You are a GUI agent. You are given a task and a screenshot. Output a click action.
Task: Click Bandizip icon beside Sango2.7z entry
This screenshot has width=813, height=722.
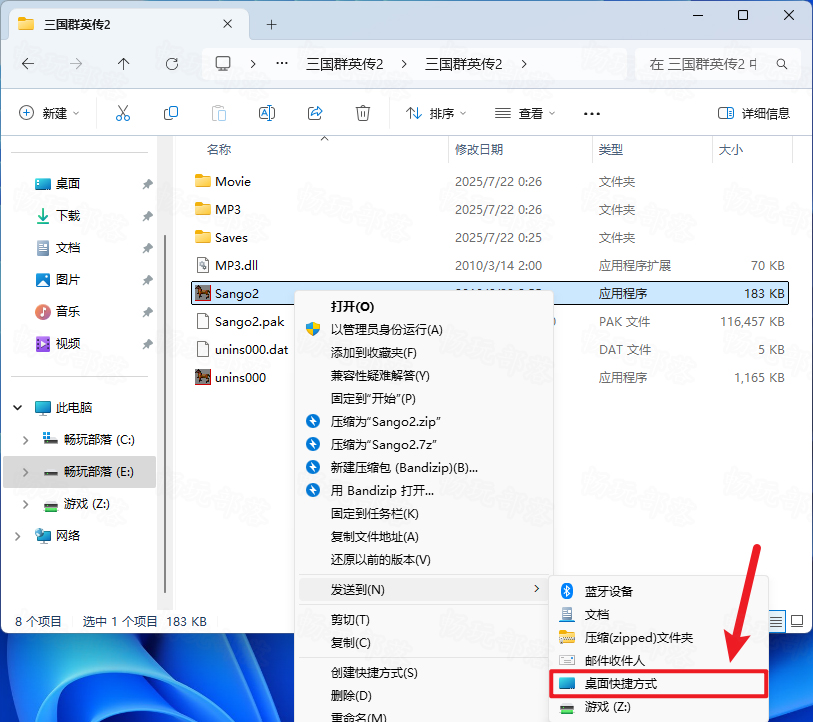click(313, 445)
